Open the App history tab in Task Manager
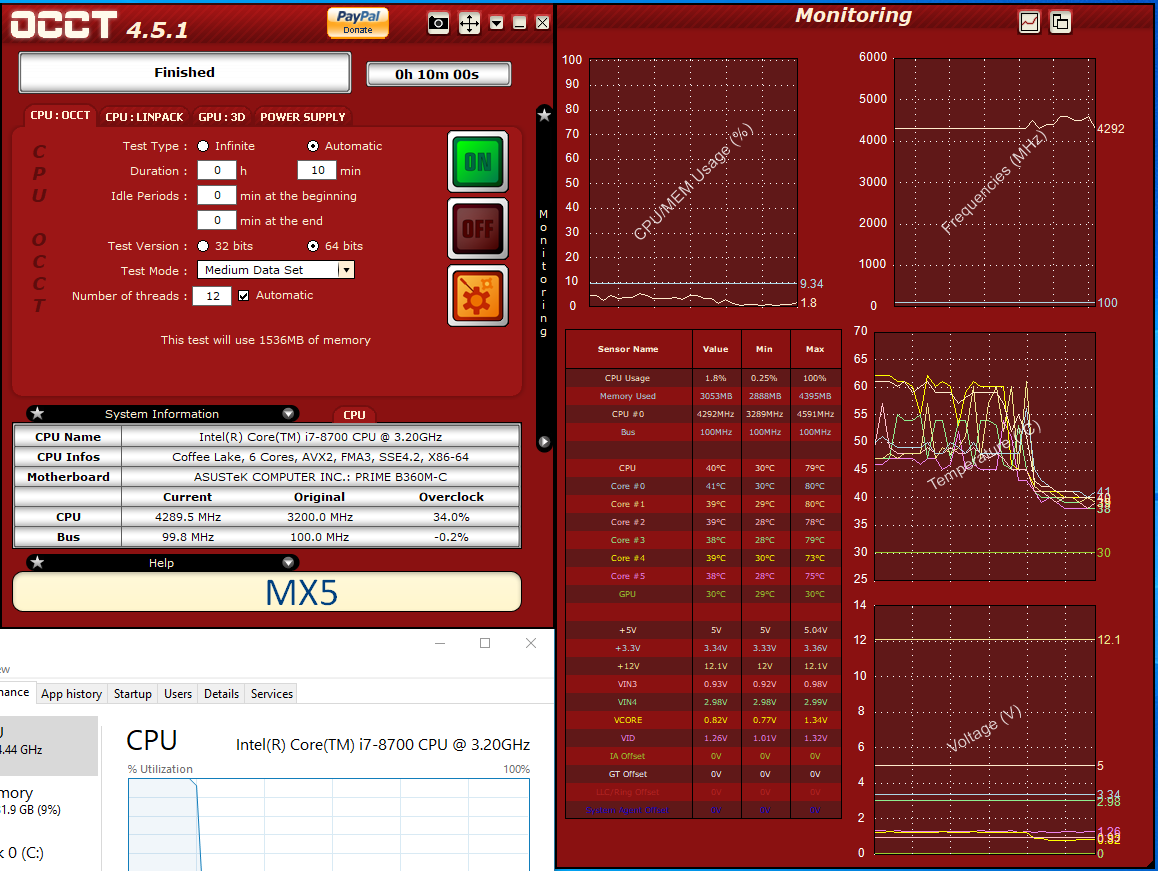Image resolution: width=1158 pixels, height=871 pixels. click(x=72, y=694)
